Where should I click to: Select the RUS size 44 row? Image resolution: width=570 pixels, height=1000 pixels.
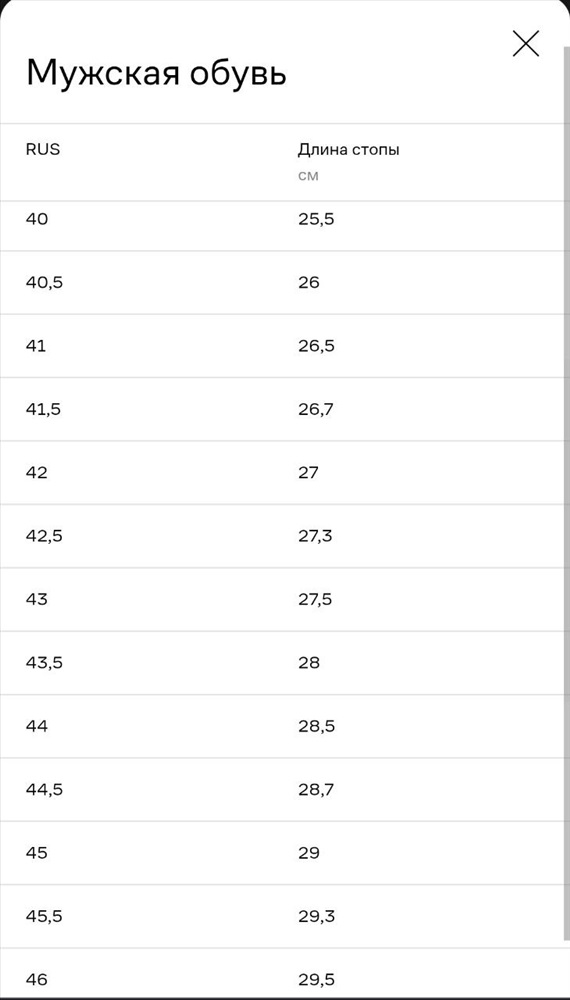[282, 726]
